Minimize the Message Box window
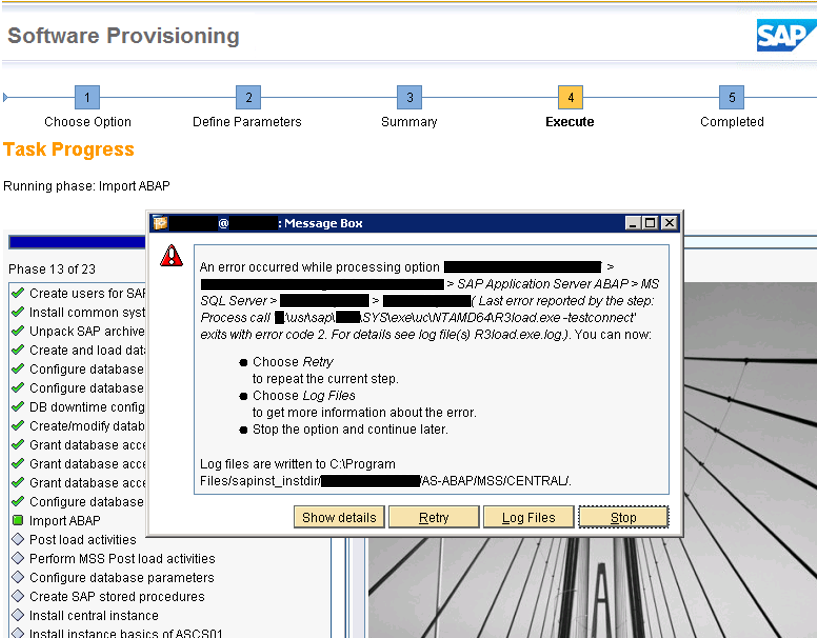The width and height of the screenshot is (820, 640). click(633, 223)
